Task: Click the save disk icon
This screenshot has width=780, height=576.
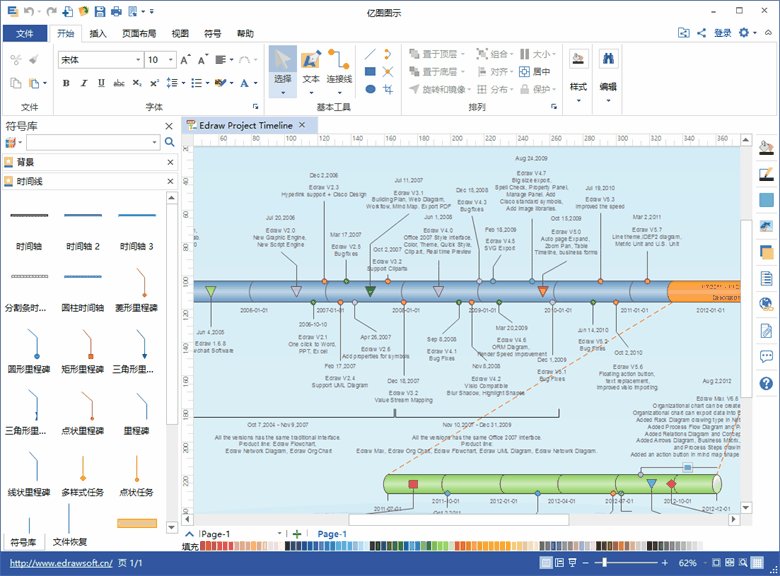Action: (100, 11)
